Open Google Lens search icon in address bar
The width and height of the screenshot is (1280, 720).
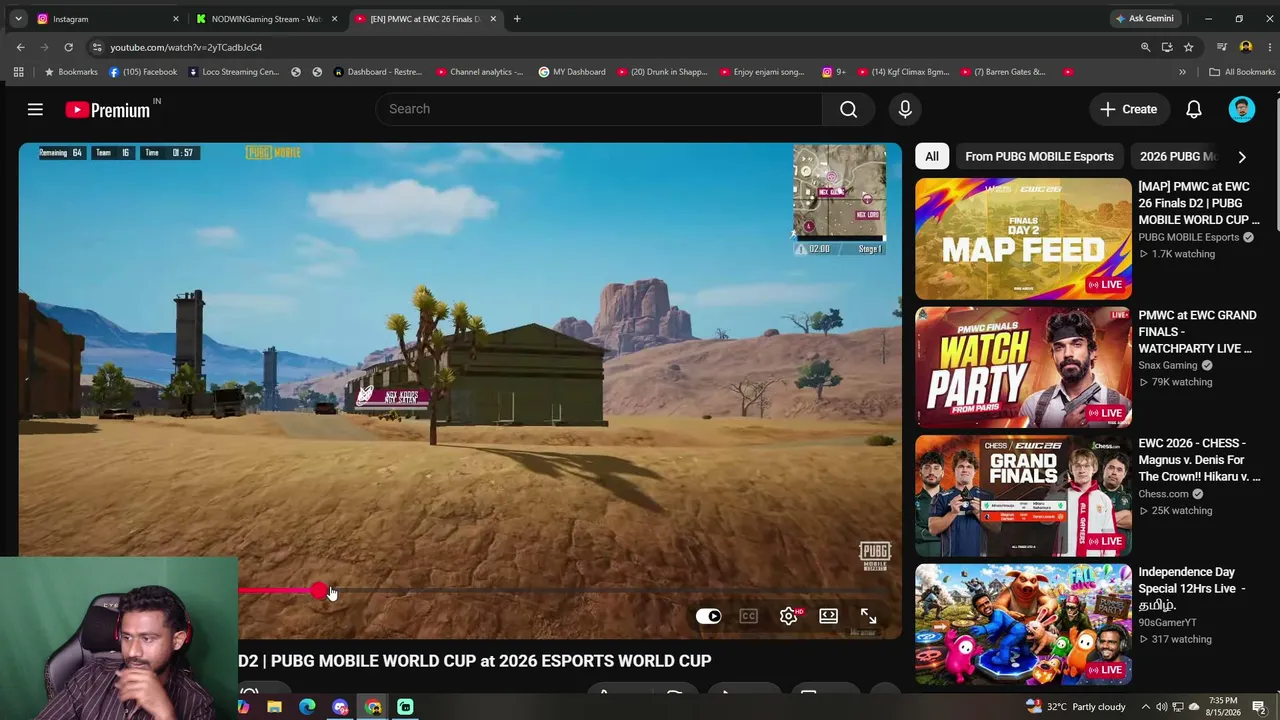tap(1145, 47)
